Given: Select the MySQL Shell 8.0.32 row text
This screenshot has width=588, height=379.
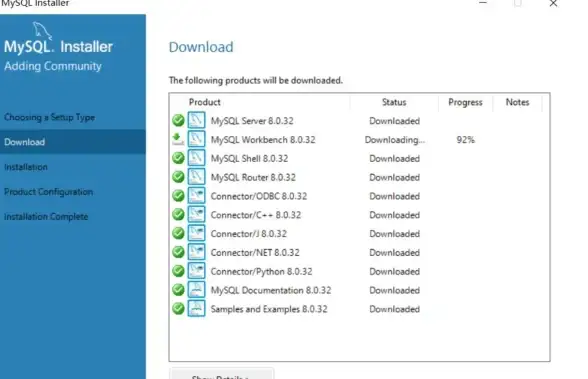Looking at the screenshot, I should [x=249, y=159].
